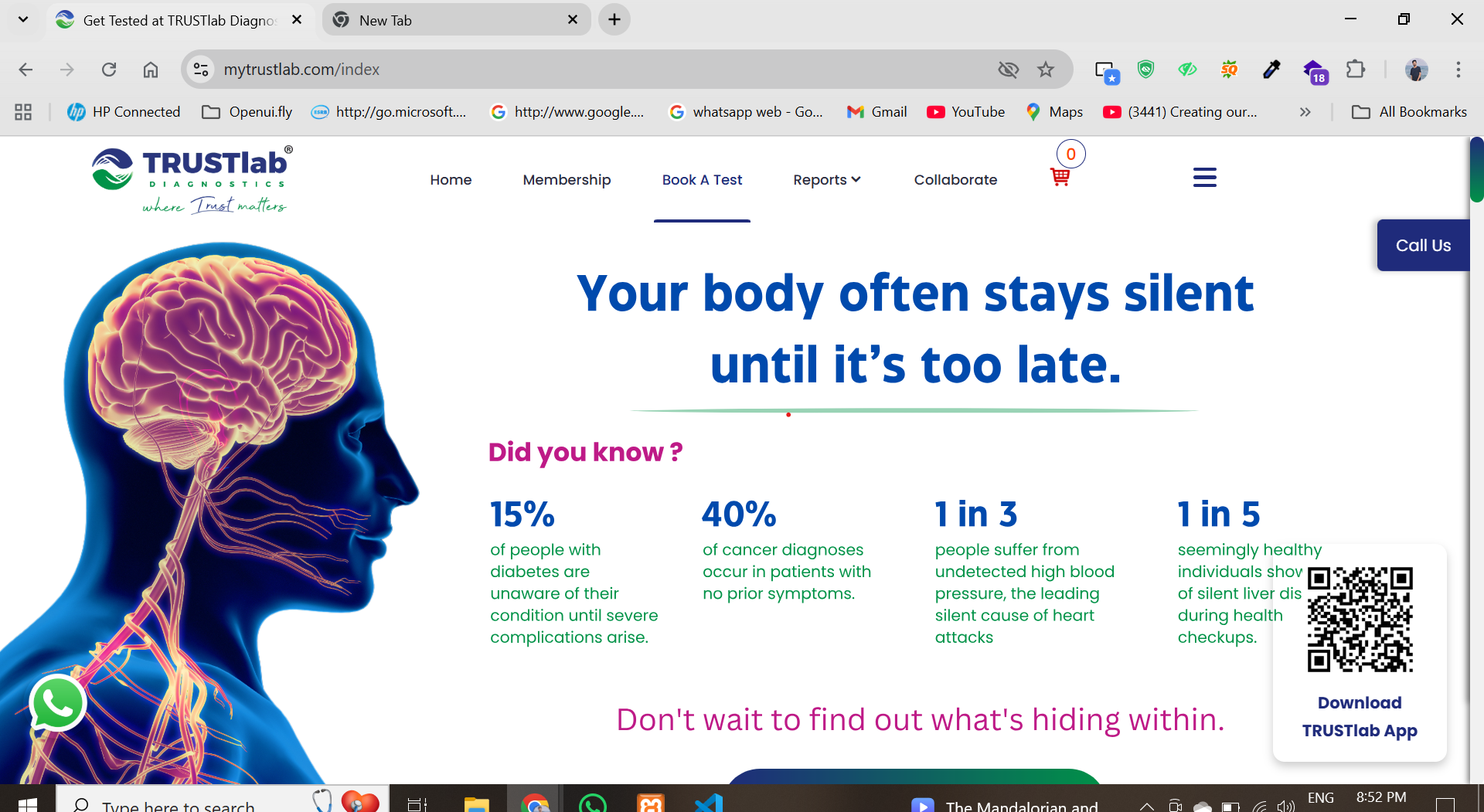
Task: Switch to the New Tab tab
Action: 456,20
